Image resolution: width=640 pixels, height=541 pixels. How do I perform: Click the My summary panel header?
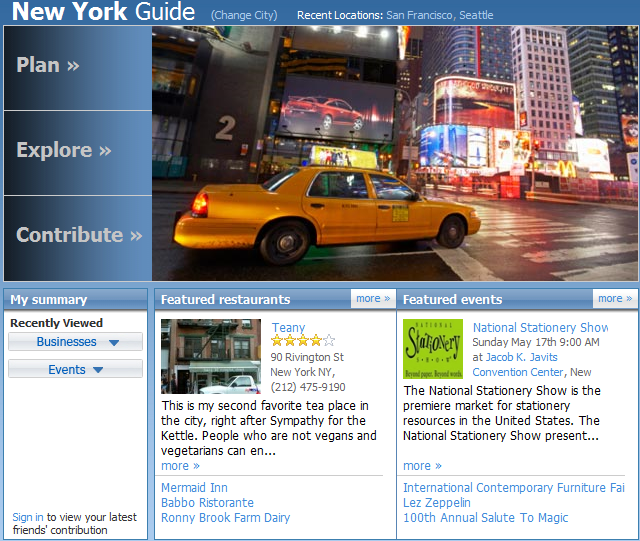click(x=76, y=299)
